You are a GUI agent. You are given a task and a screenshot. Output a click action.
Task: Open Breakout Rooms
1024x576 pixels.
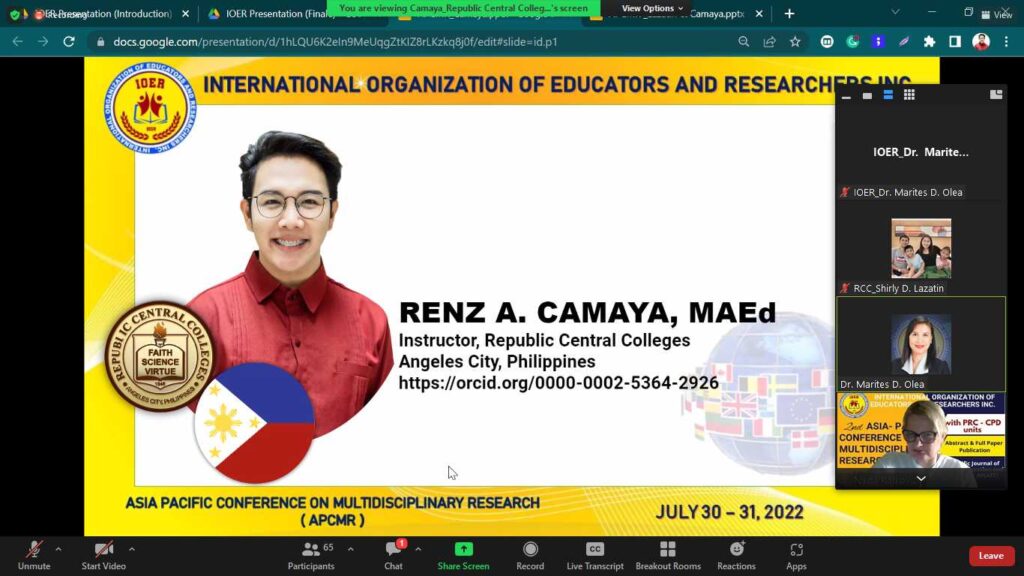(667, 554)
